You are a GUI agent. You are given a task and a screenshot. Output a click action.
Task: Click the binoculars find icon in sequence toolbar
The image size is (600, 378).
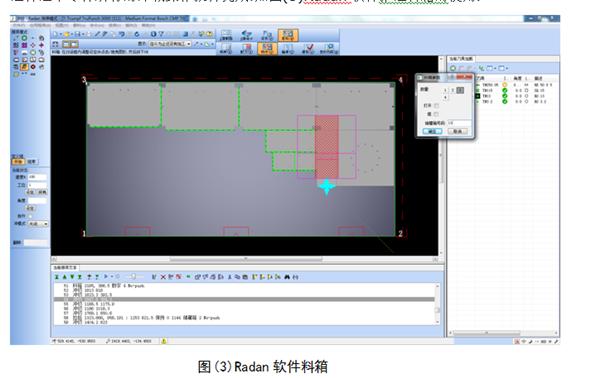point(287,277)
